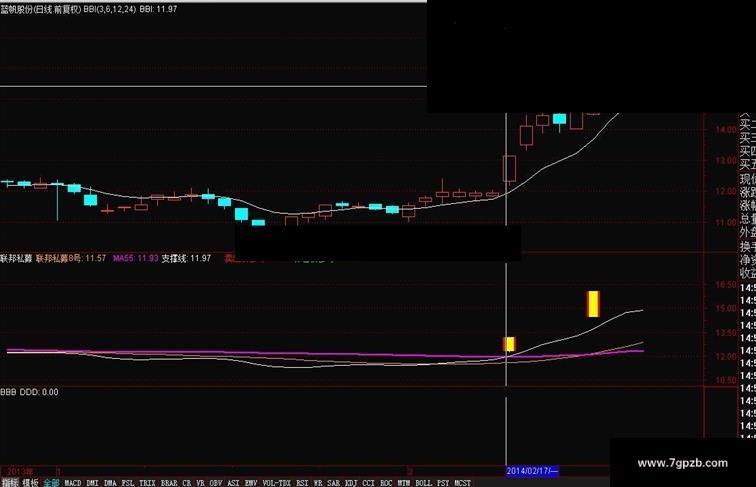Apply the CCI indicator
This screenshot has height=487, width=756.
(x=368, y=483)
